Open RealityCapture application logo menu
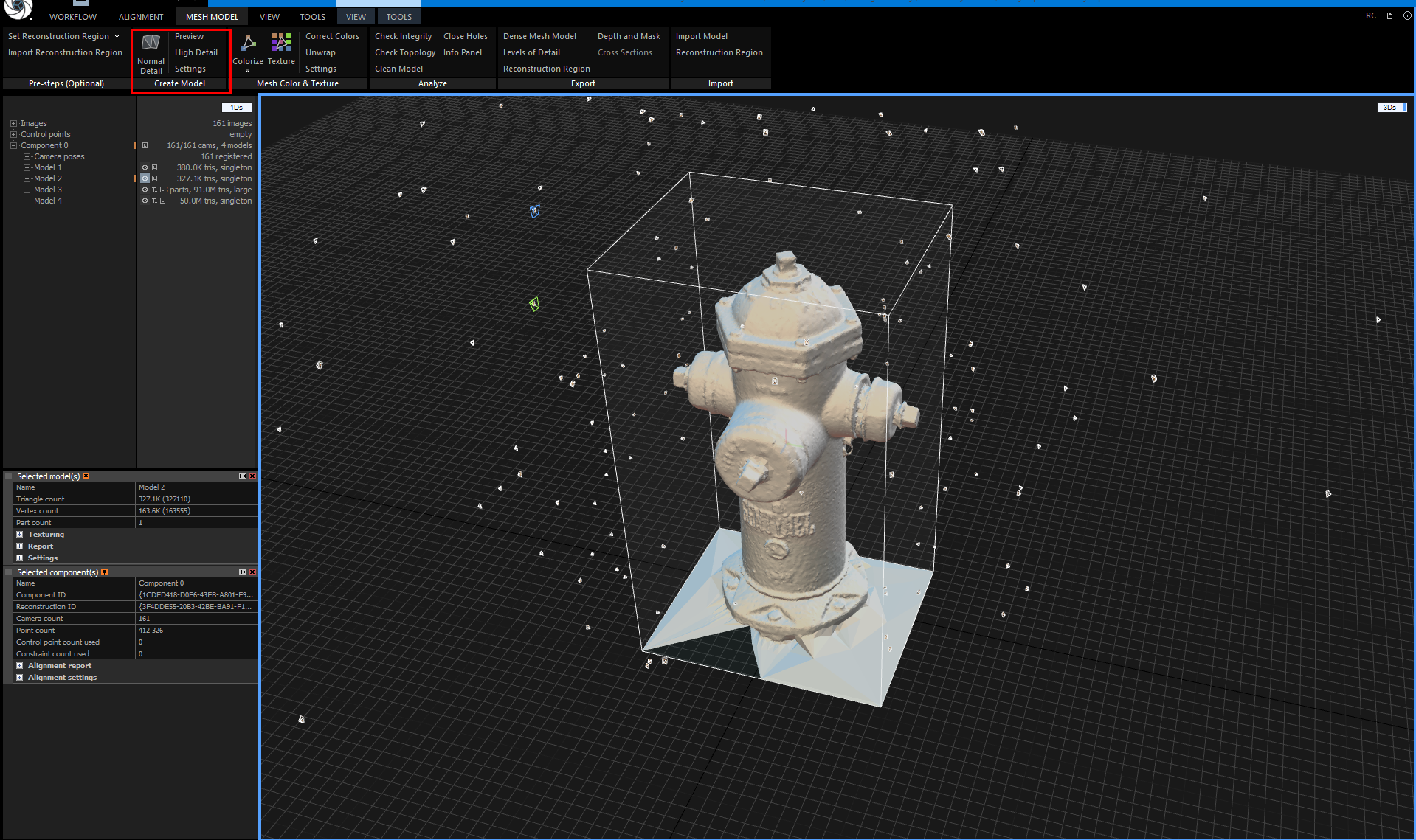The height and width of the screenshot is (840, 1416). 18,9
